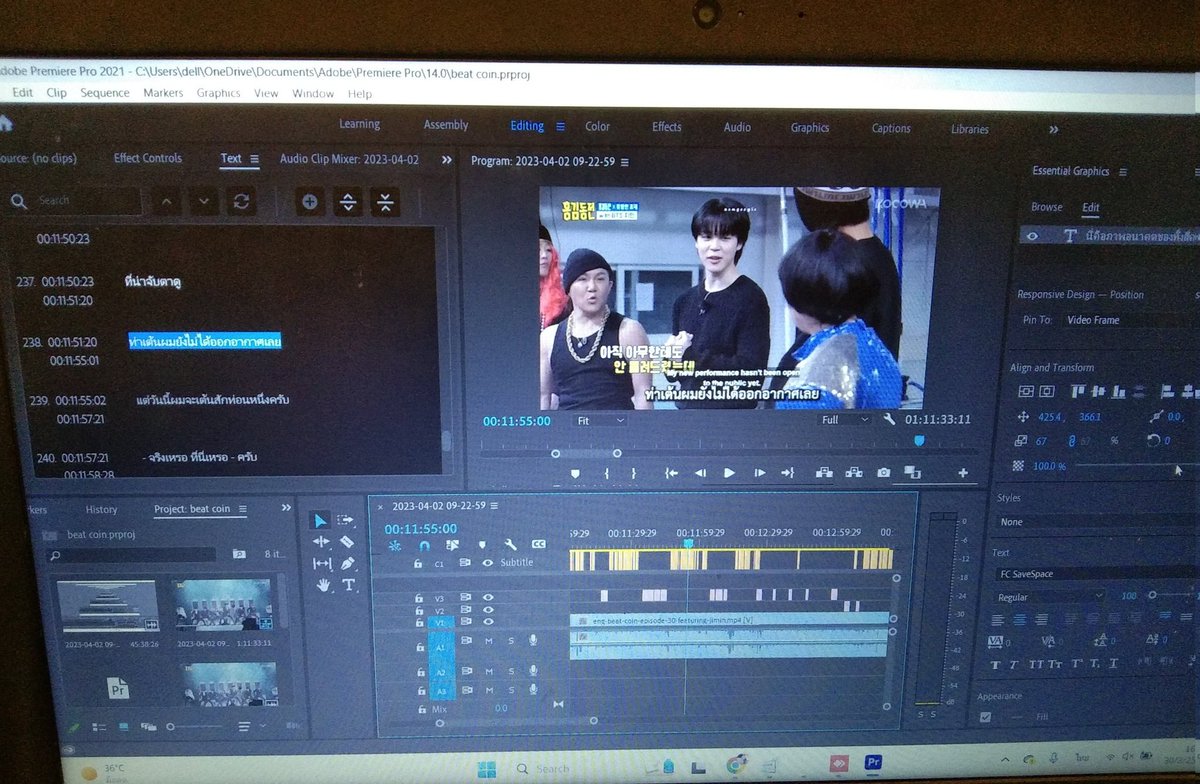The width and height of the screenshot is (1200, 784).
Task: Select the Slip tool
Action: pyautogui.click(x=322, y=564)
